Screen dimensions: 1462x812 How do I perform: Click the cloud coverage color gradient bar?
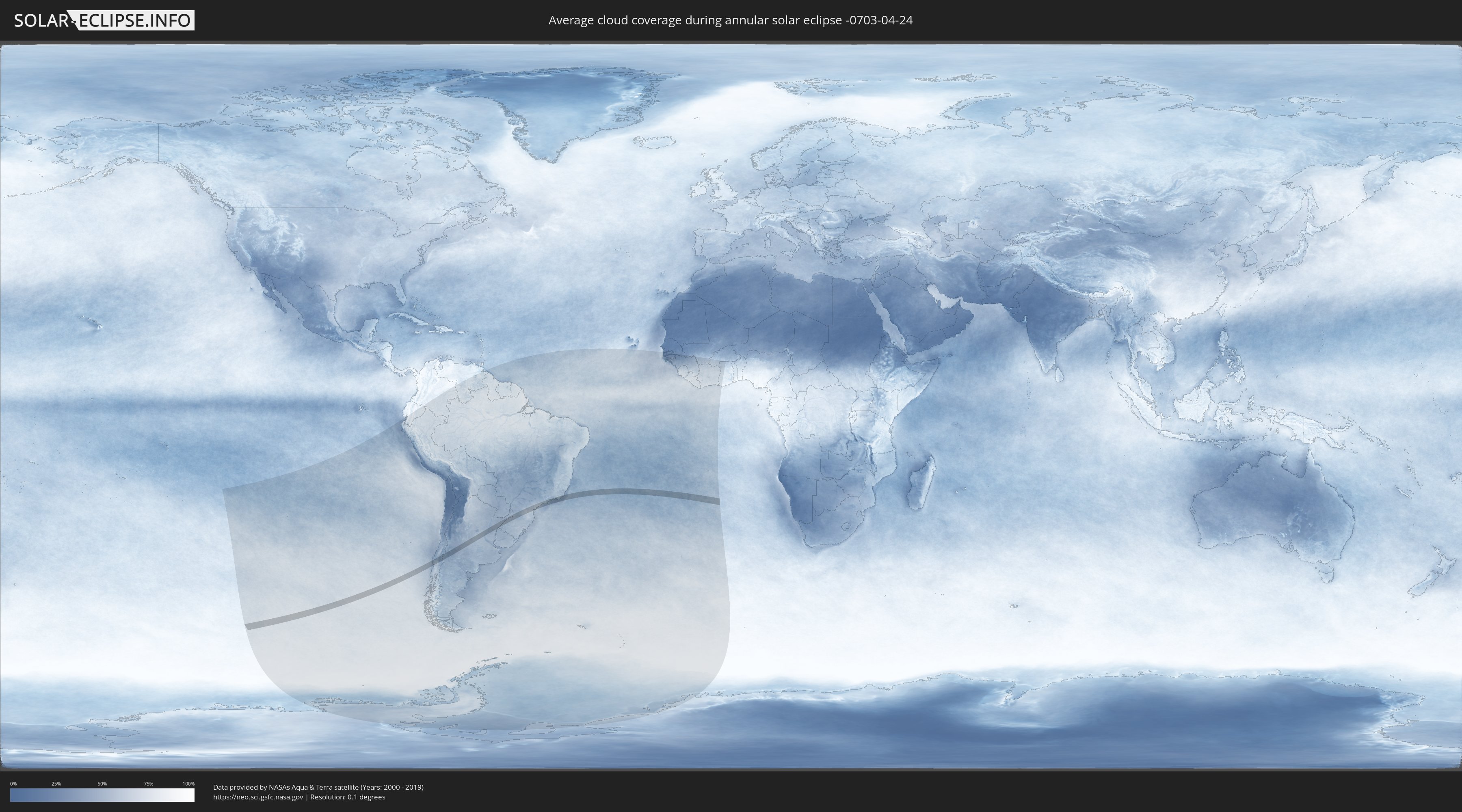102,795
